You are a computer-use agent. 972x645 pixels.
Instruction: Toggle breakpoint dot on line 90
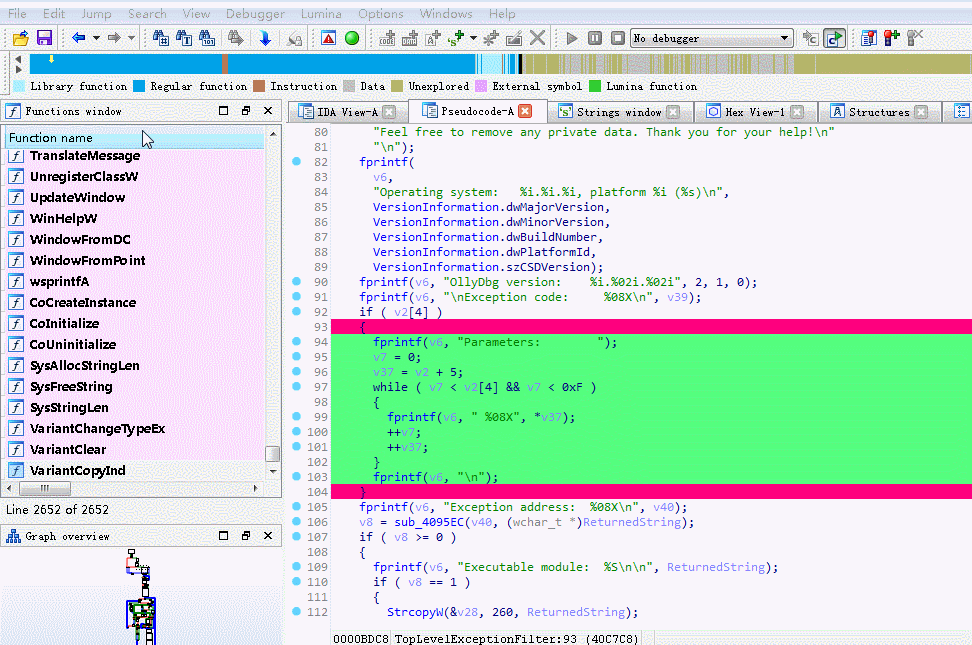click(x=296, y=282)
